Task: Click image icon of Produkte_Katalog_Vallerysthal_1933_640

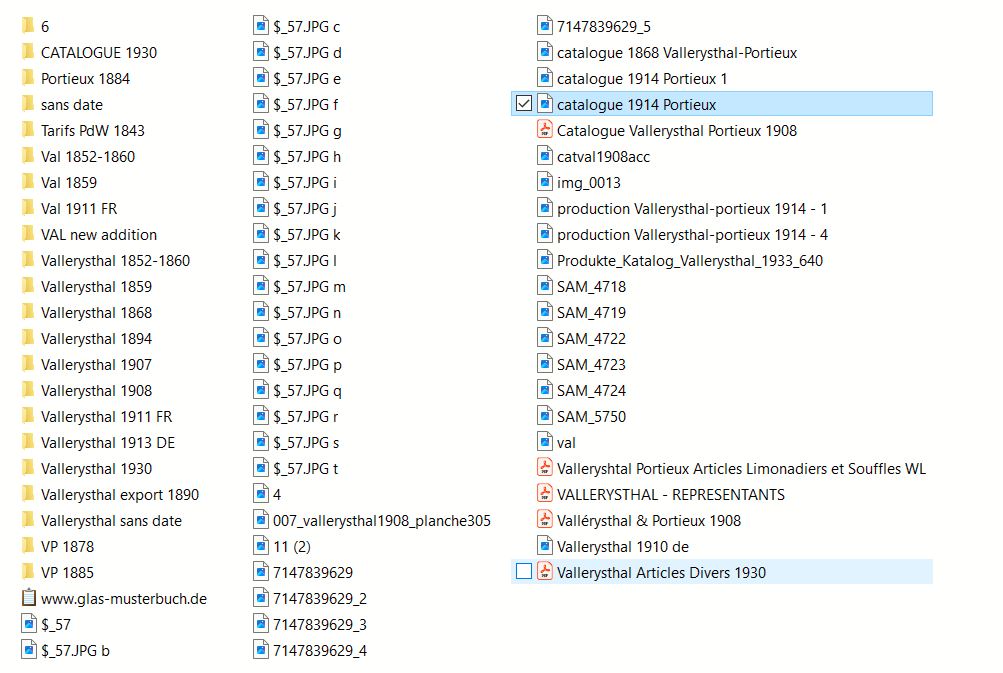Action: click(x=544, y=260)
